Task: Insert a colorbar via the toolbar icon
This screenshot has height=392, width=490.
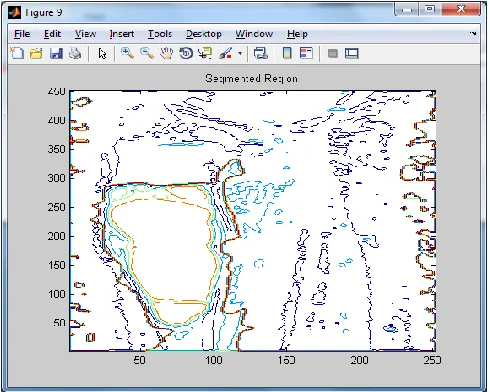Action: [x=287, y=53]
